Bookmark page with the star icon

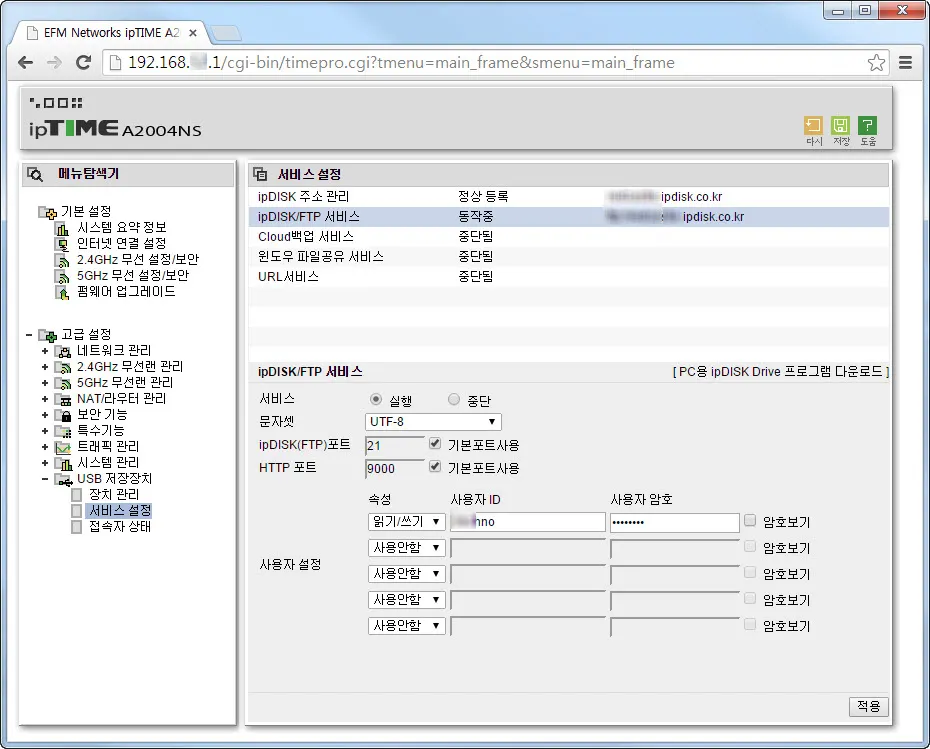click(x=876, y=62)
